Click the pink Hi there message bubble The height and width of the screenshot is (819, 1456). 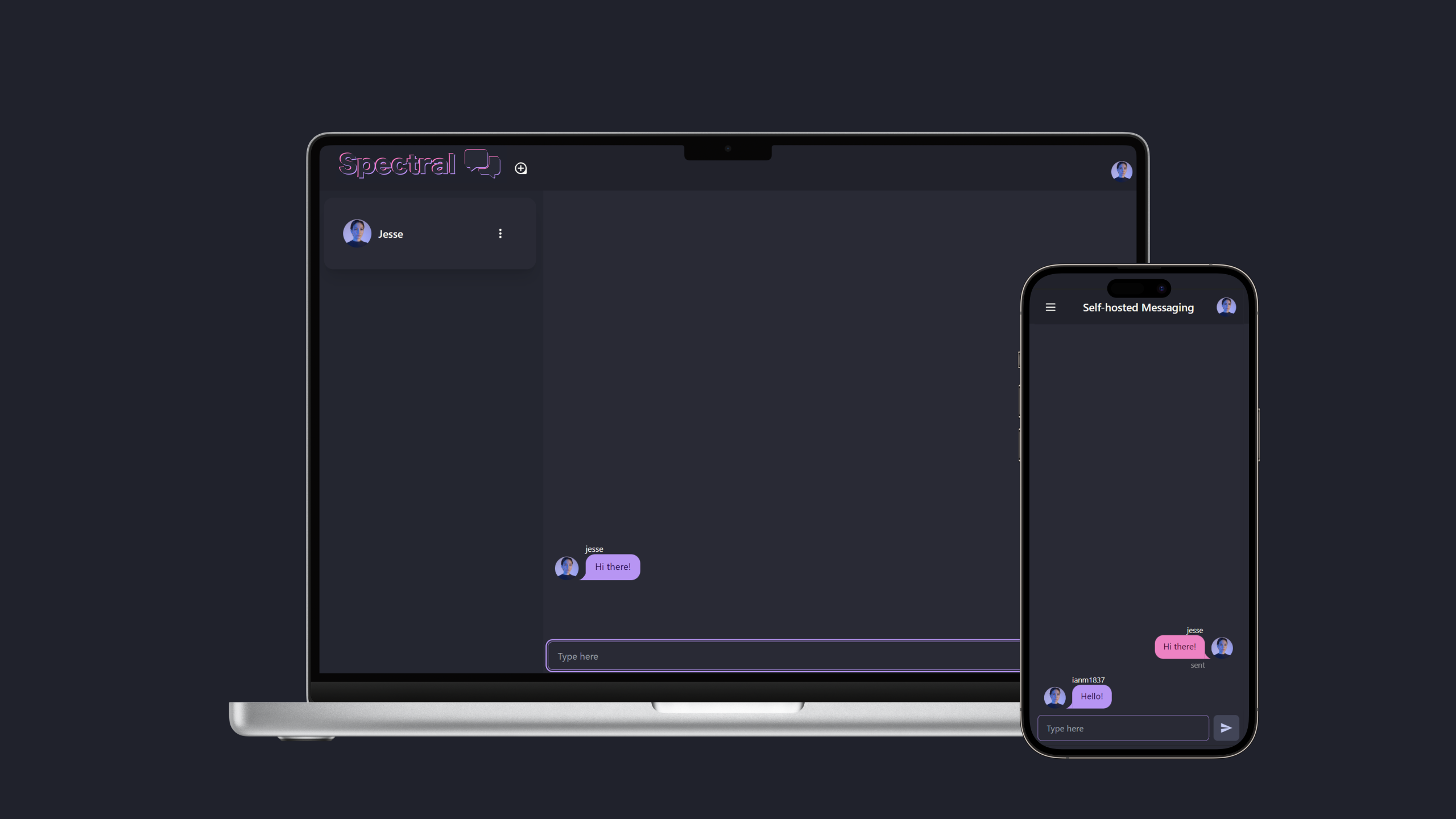pos(1179,646)
